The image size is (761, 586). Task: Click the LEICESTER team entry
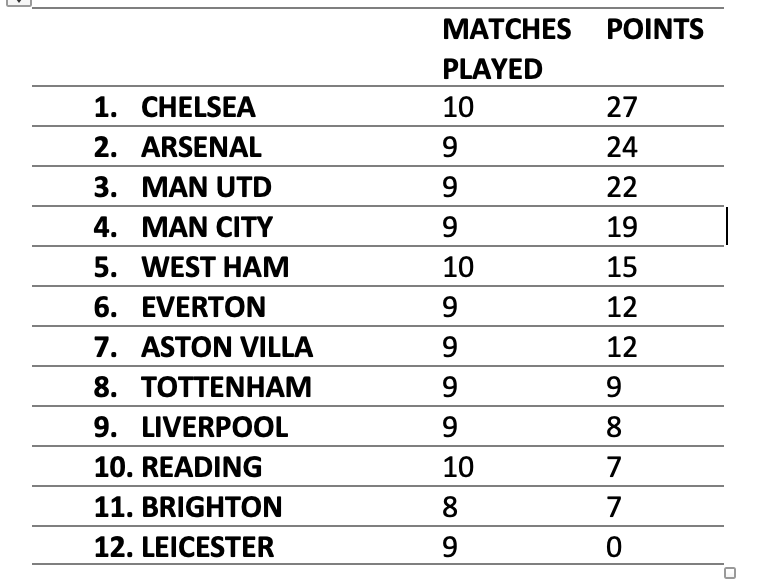pyautogui.click(x=208, y=547)
